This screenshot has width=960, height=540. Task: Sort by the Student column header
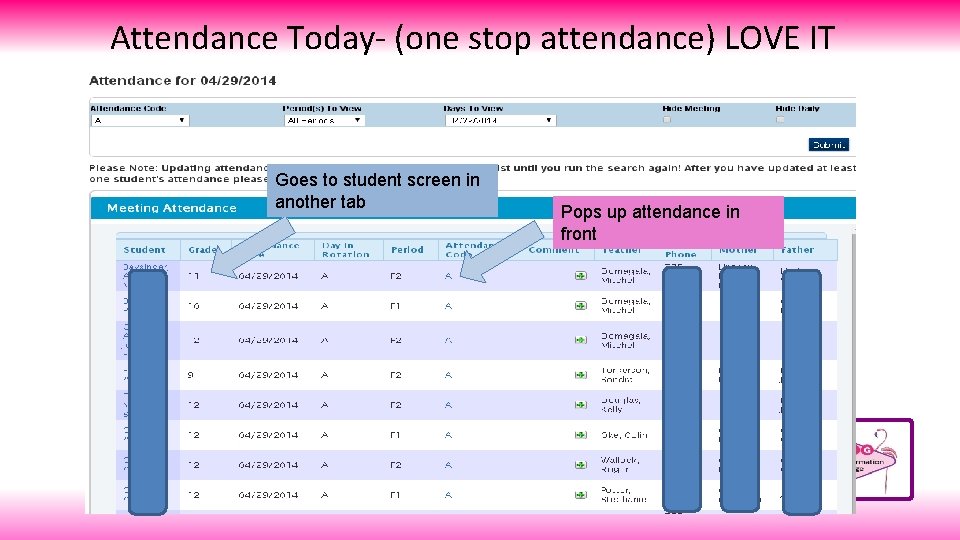[x=144, y=250]
